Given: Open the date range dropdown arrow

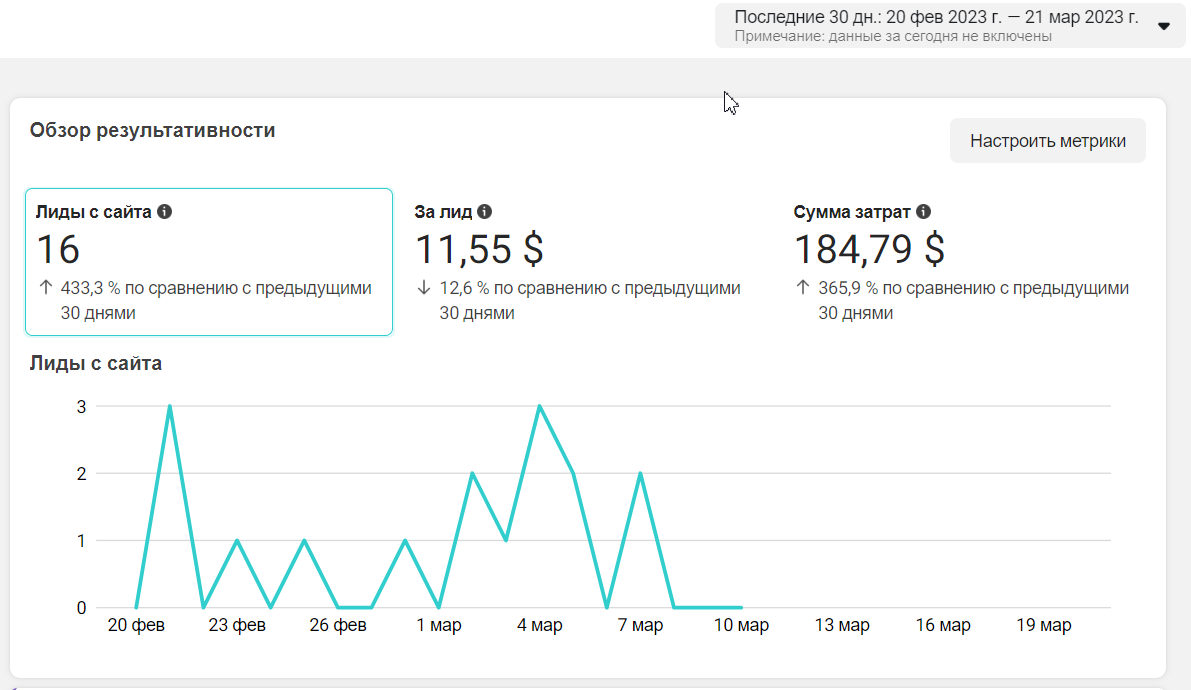Looking at the screenshot, I should pyautogui.click(x=1164, y=26).
